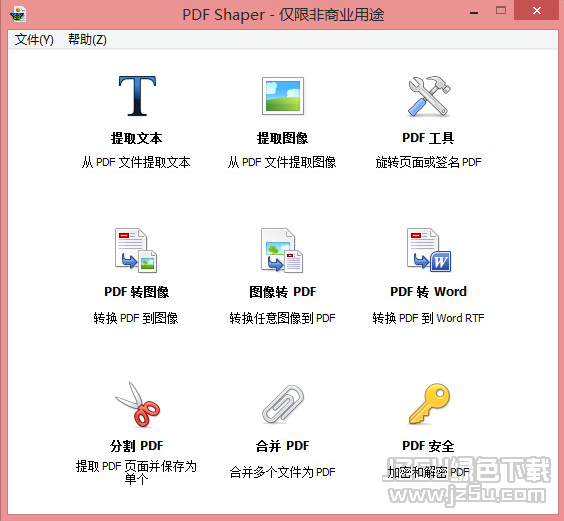Image resolution: width=564 pixels, height=521 pixels.
Task: Open the 文件(Y) menu
Action: pos(34,39)
